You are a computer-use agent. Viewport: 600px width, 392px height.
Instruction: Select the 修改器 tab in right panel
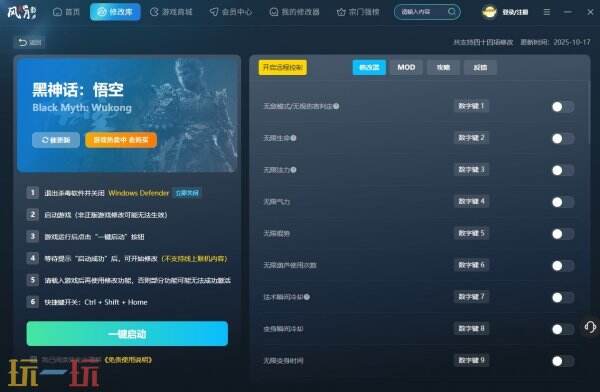[369, 67]
